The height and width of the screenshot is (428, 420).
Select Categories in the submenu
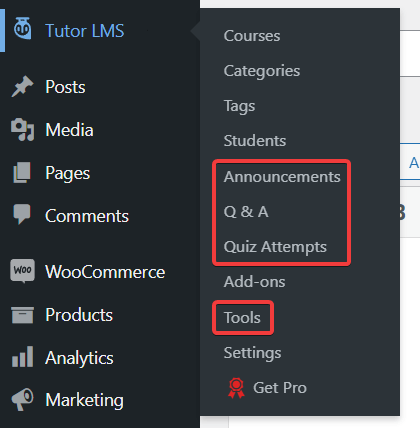262,71
